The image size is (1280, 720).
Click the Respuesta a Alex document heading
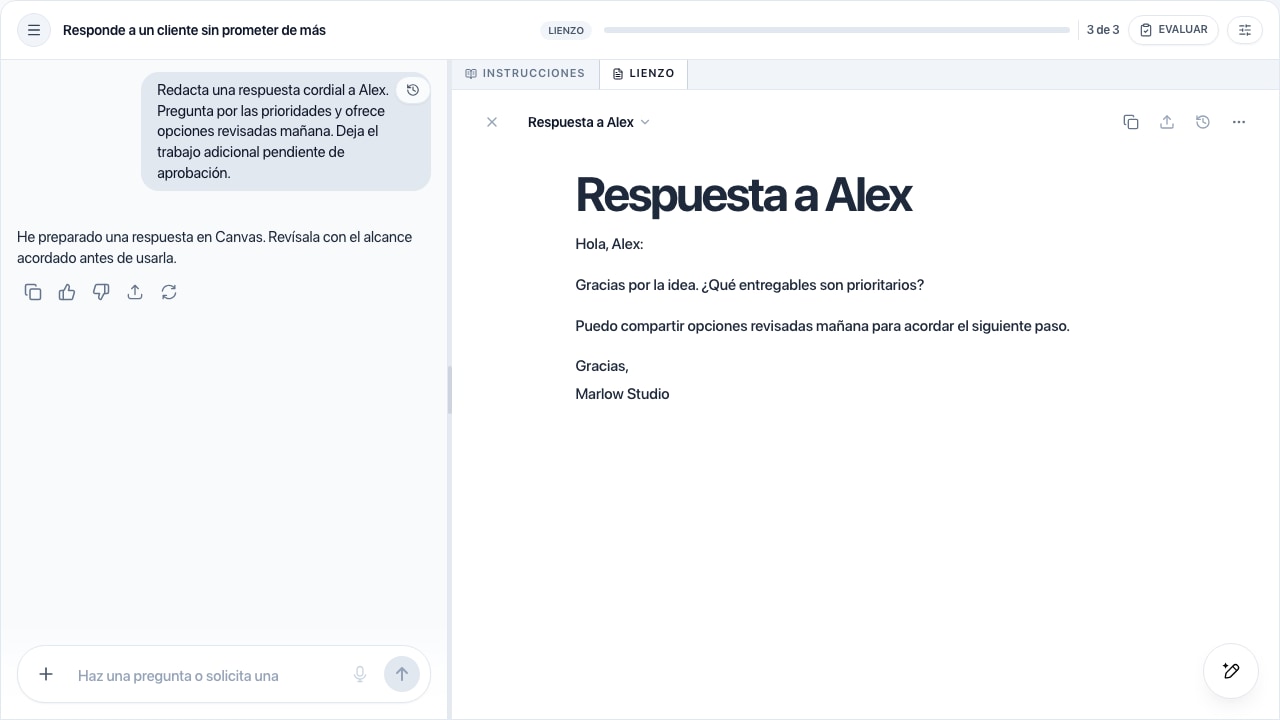tap(743, 194)
